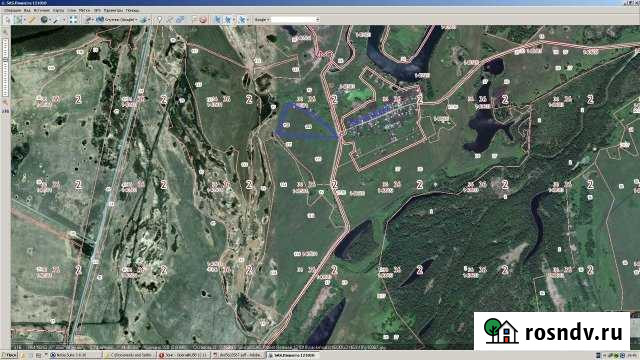The width and height of the screenshot is (640, 360).
Task: Select the ruler distance measurement tool
Action: pos(31,20)
